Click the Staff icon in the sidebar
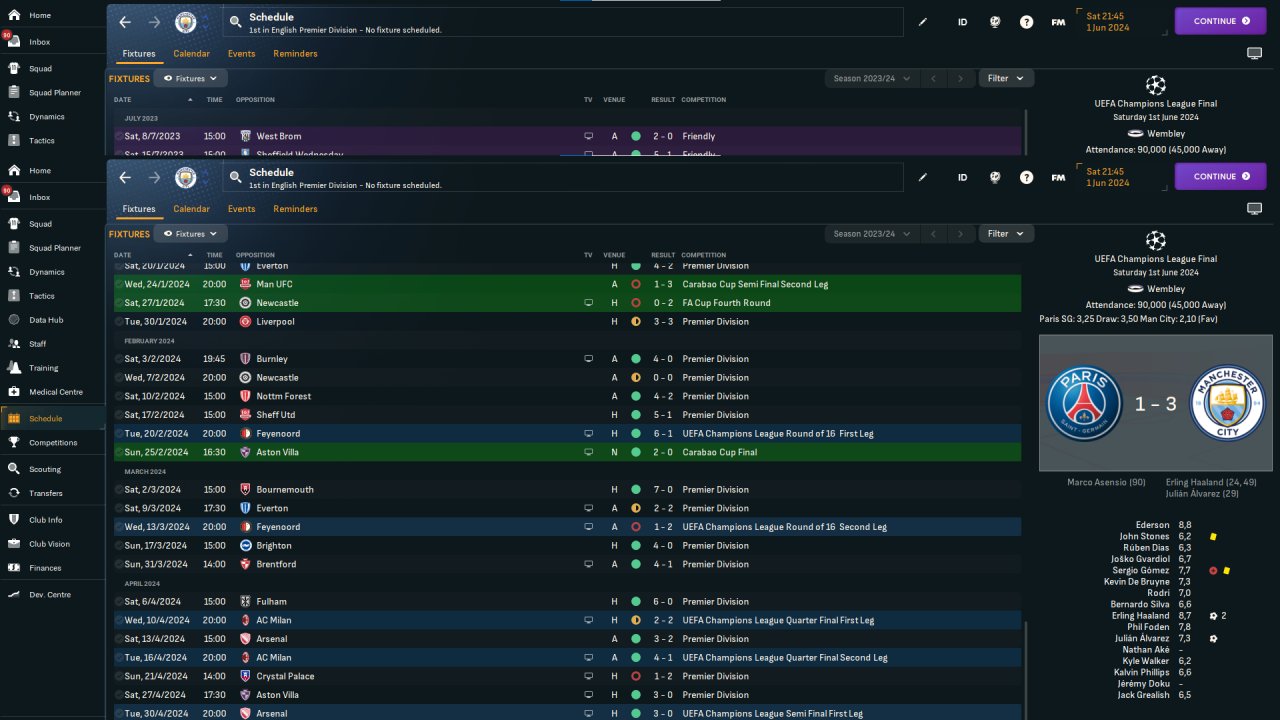This screenshot has height=720, width=1280. [14, 344]
